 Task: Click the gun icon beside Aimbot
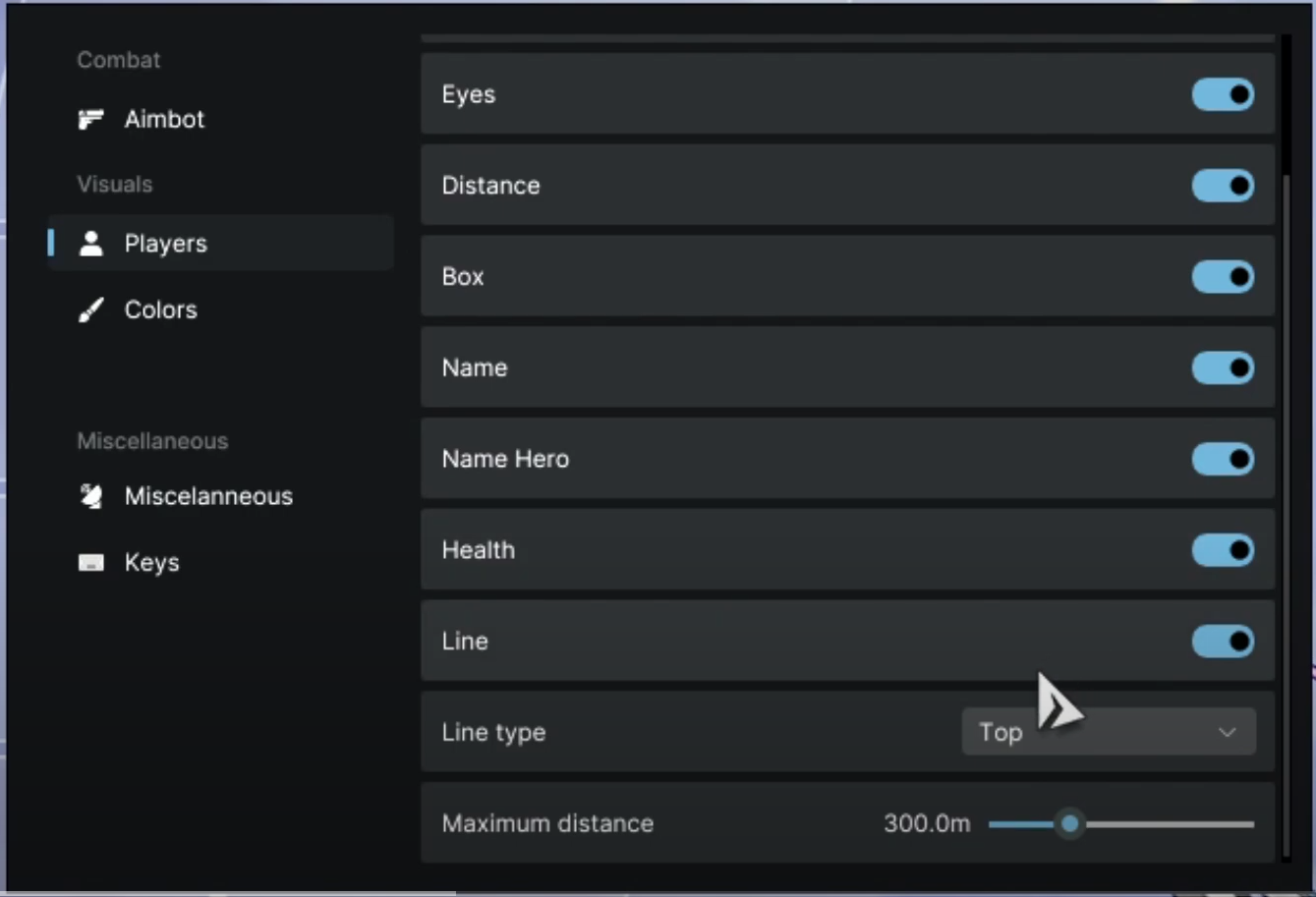(x=90, y=120)
